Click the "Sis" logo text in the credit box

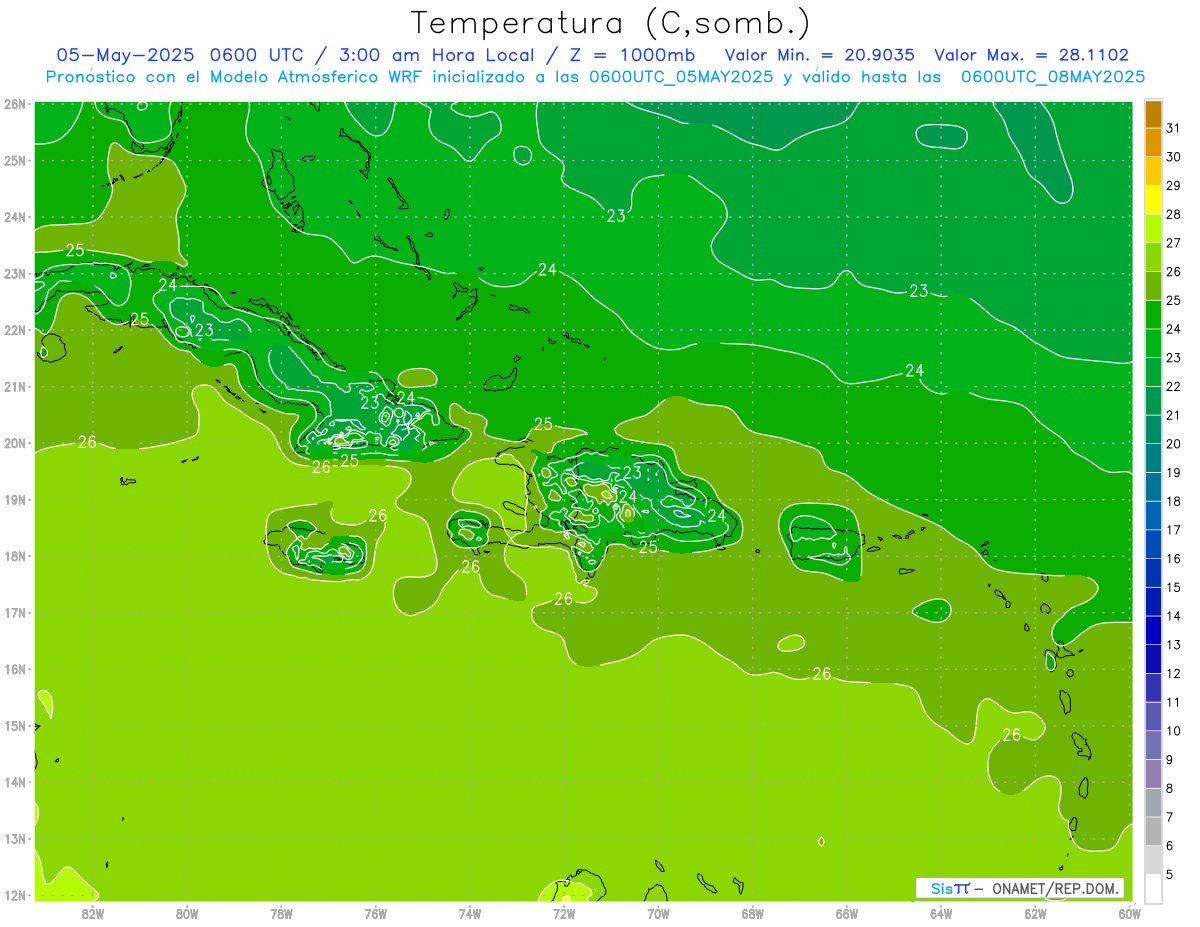942,888
